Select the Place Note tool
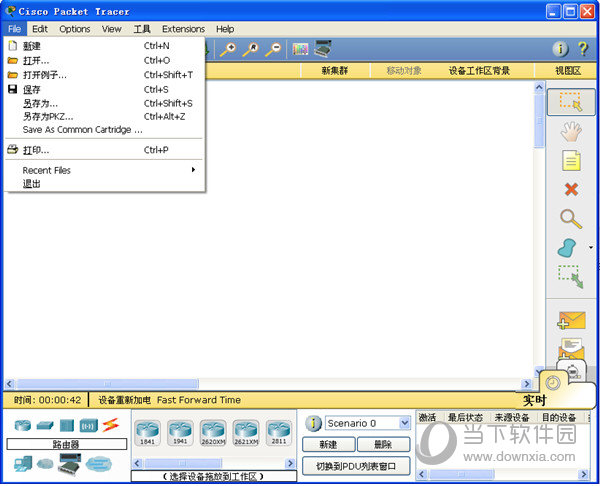This screenshot has height=486, width=600. point(571,161)
